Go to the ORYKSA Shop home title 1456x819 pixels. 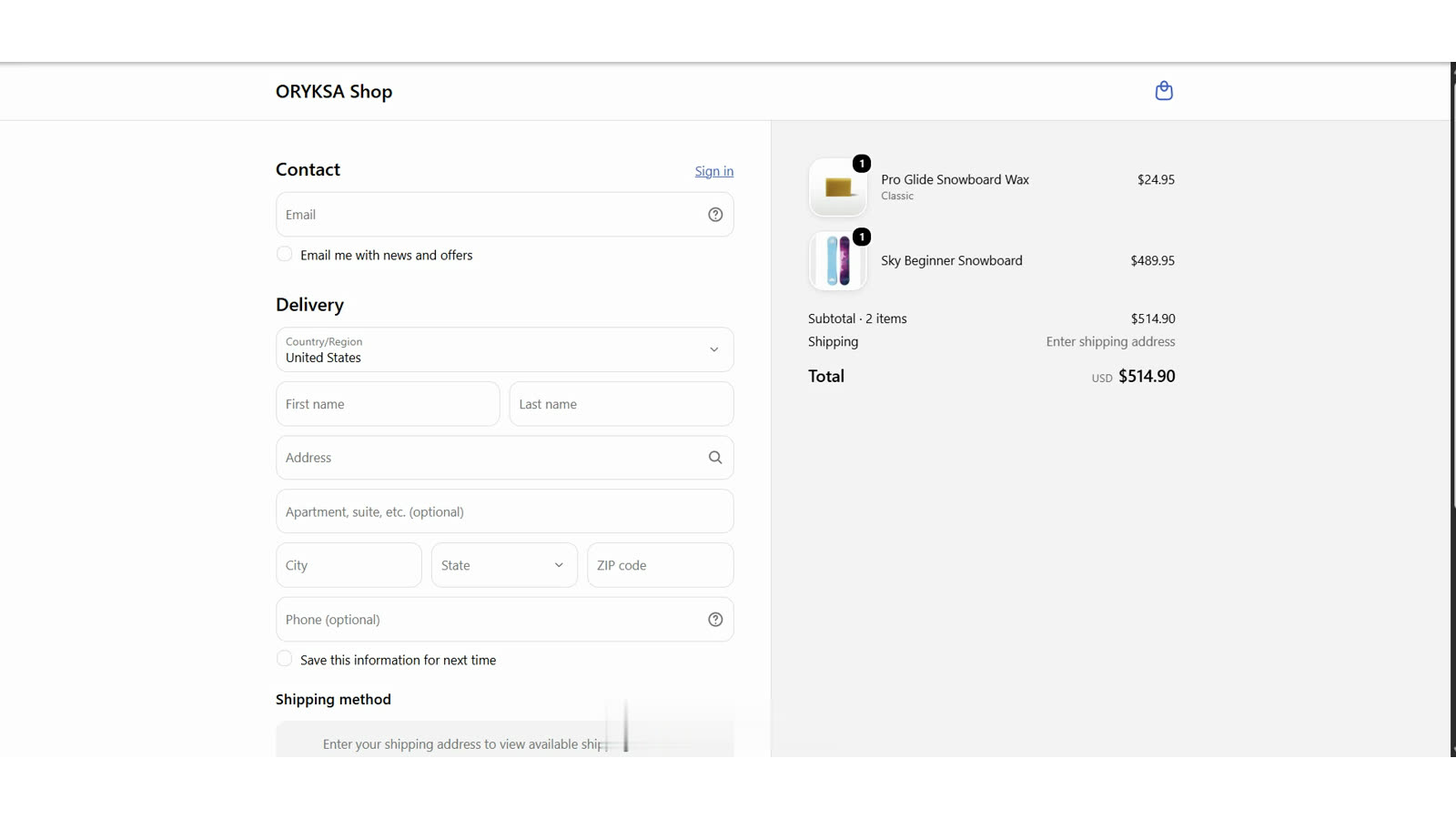coord(334,91)
